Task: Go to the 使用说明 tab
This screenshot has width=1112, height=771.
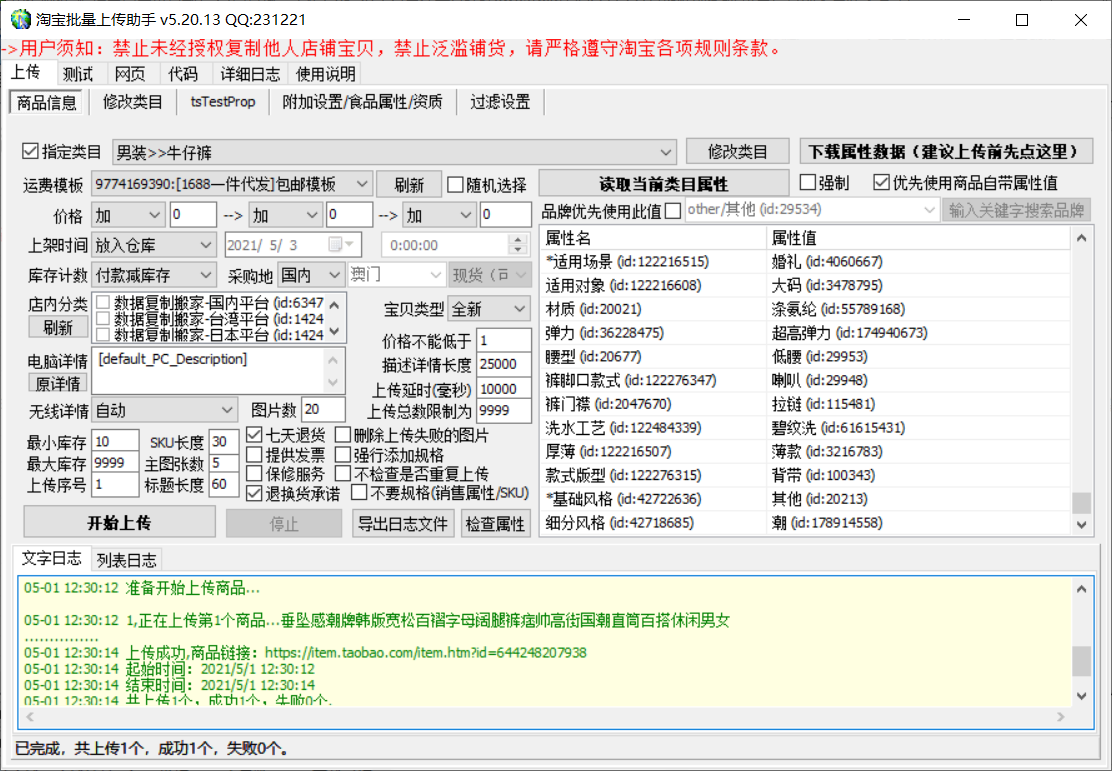Action: tap(326, 74)
